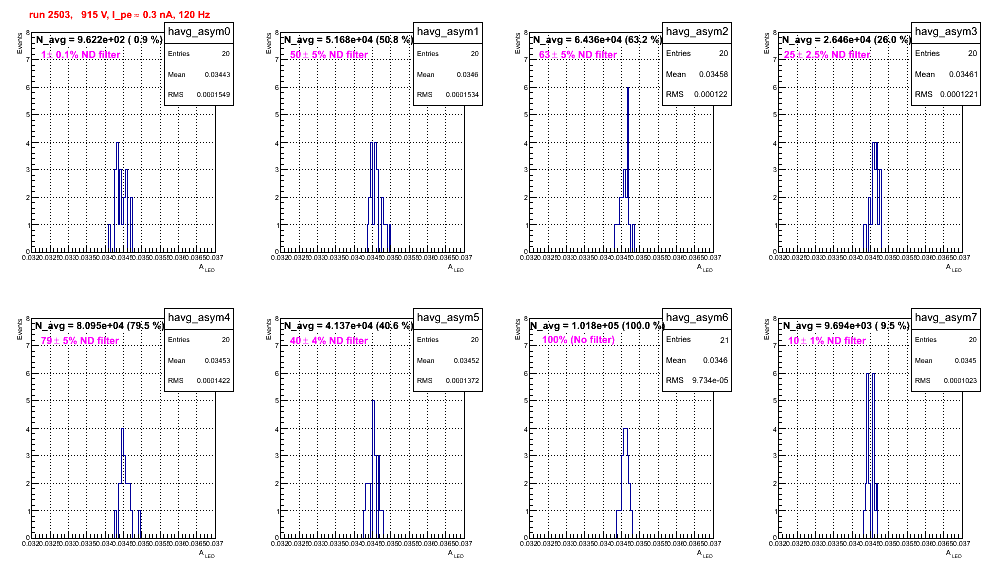
Task: Select RMS value 0.0001023
Action: point(960,381)
